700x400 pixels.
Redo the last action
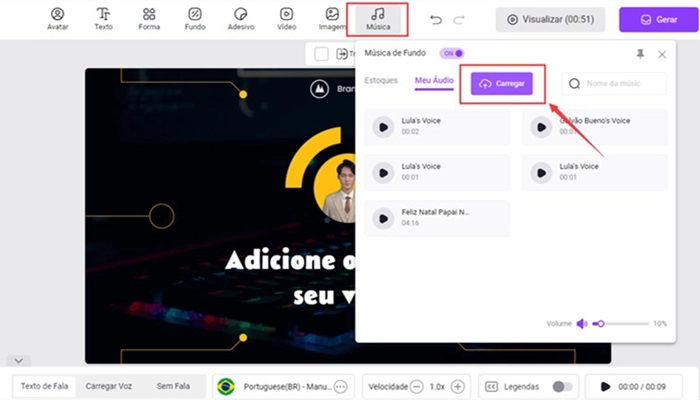(x=458, y=20)
